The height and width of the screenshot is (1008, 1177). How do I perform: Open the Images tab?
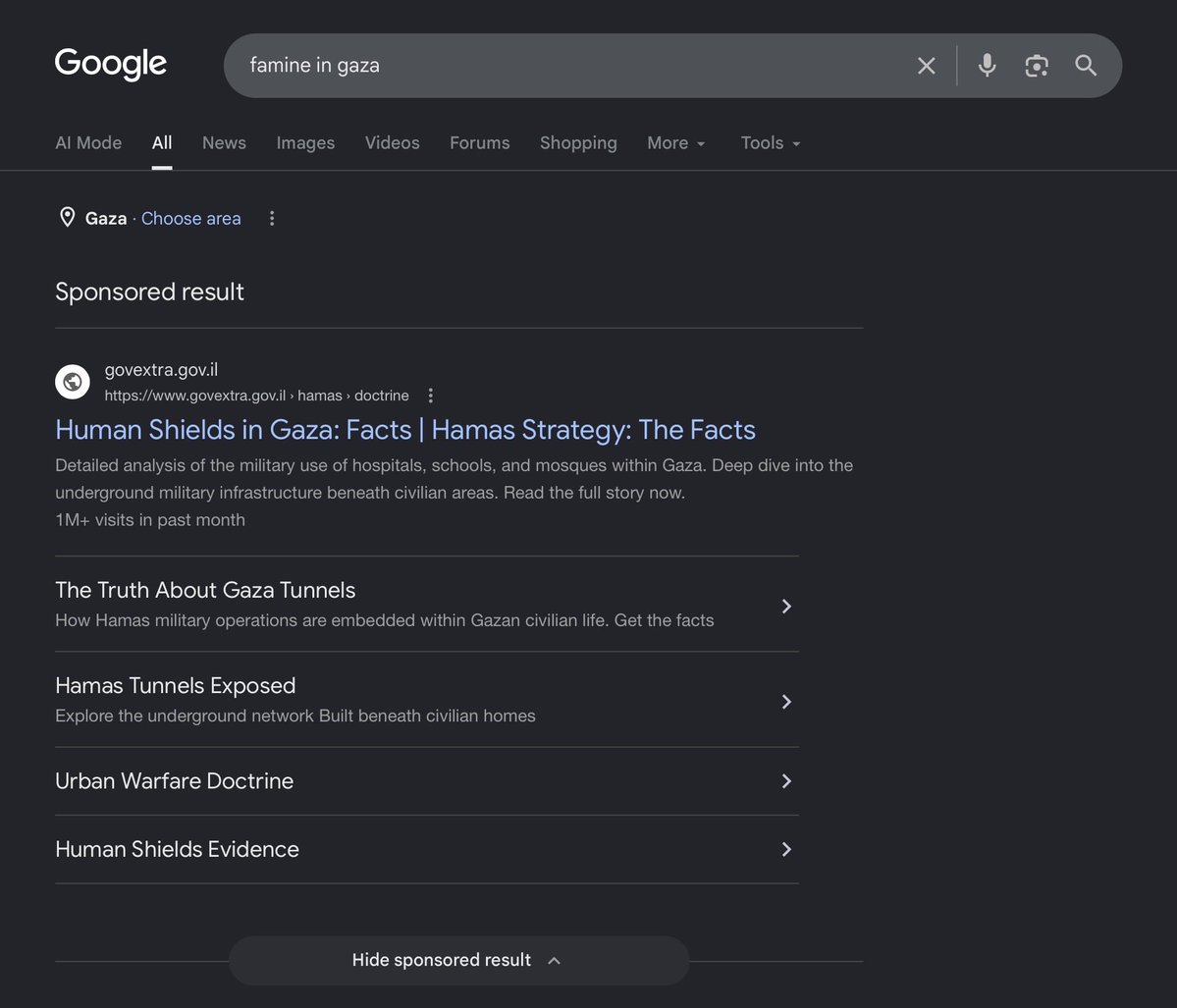(305, 142)
